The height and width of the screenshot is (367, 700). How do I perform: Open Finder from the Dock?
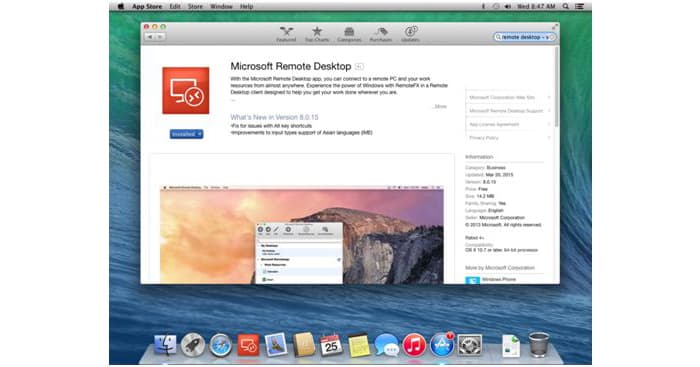coord(165,346)
